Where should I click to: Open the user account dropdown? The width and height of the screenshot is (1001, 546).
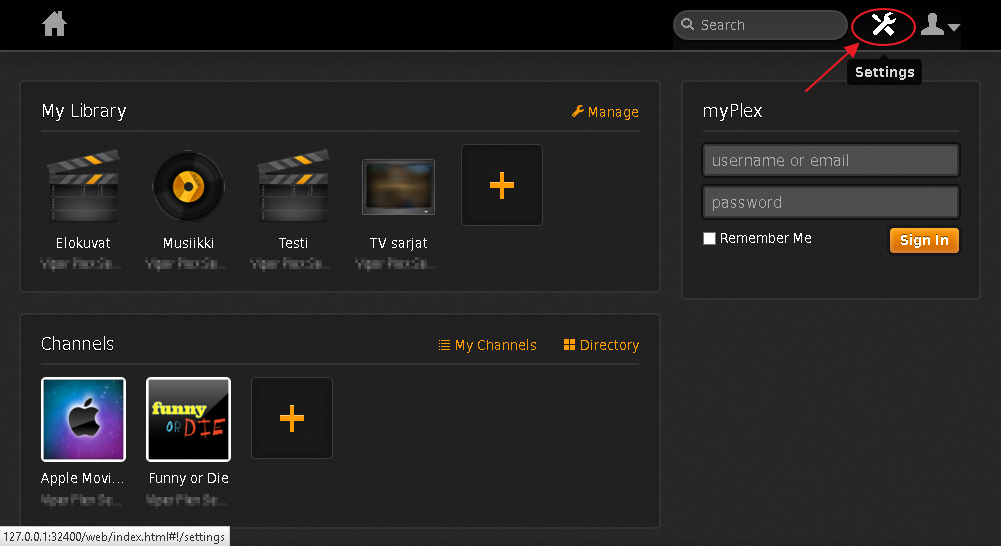(940, 25)
